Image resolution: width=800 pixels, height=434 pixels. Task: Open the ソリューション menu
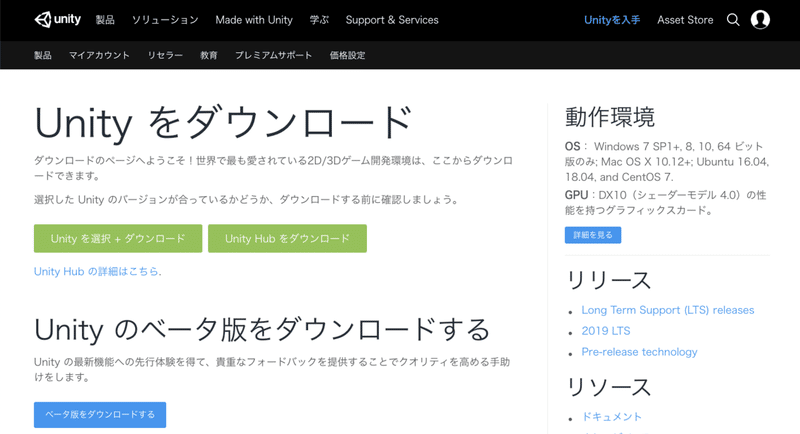click(x=165, y=20)
